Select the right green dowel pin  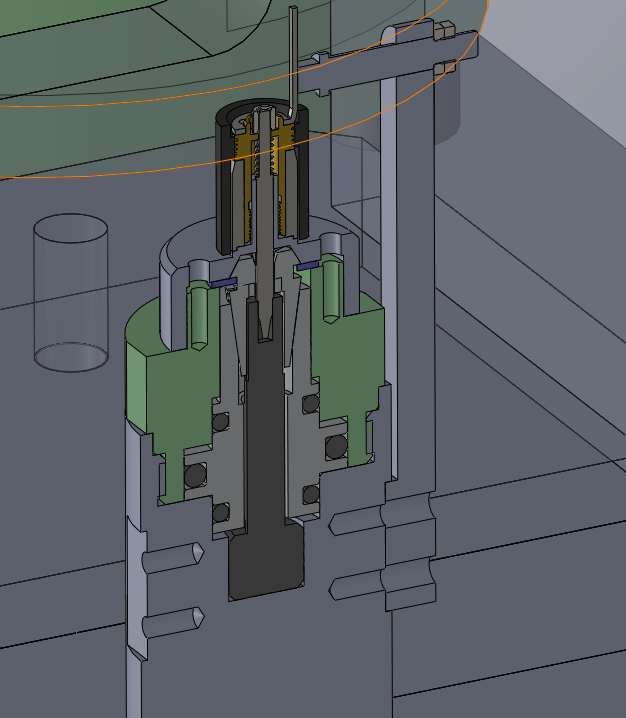click(332, 289)
